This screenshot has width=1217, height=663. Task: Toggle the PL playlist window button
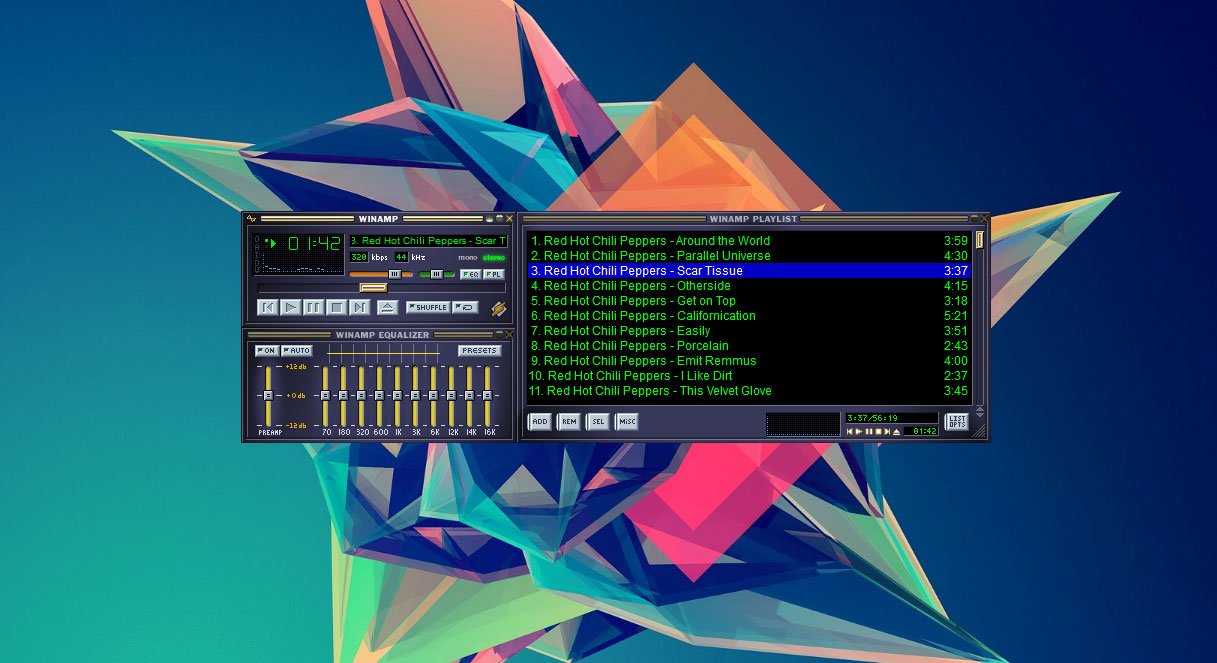pyautogui.click(x=495, y=274)
